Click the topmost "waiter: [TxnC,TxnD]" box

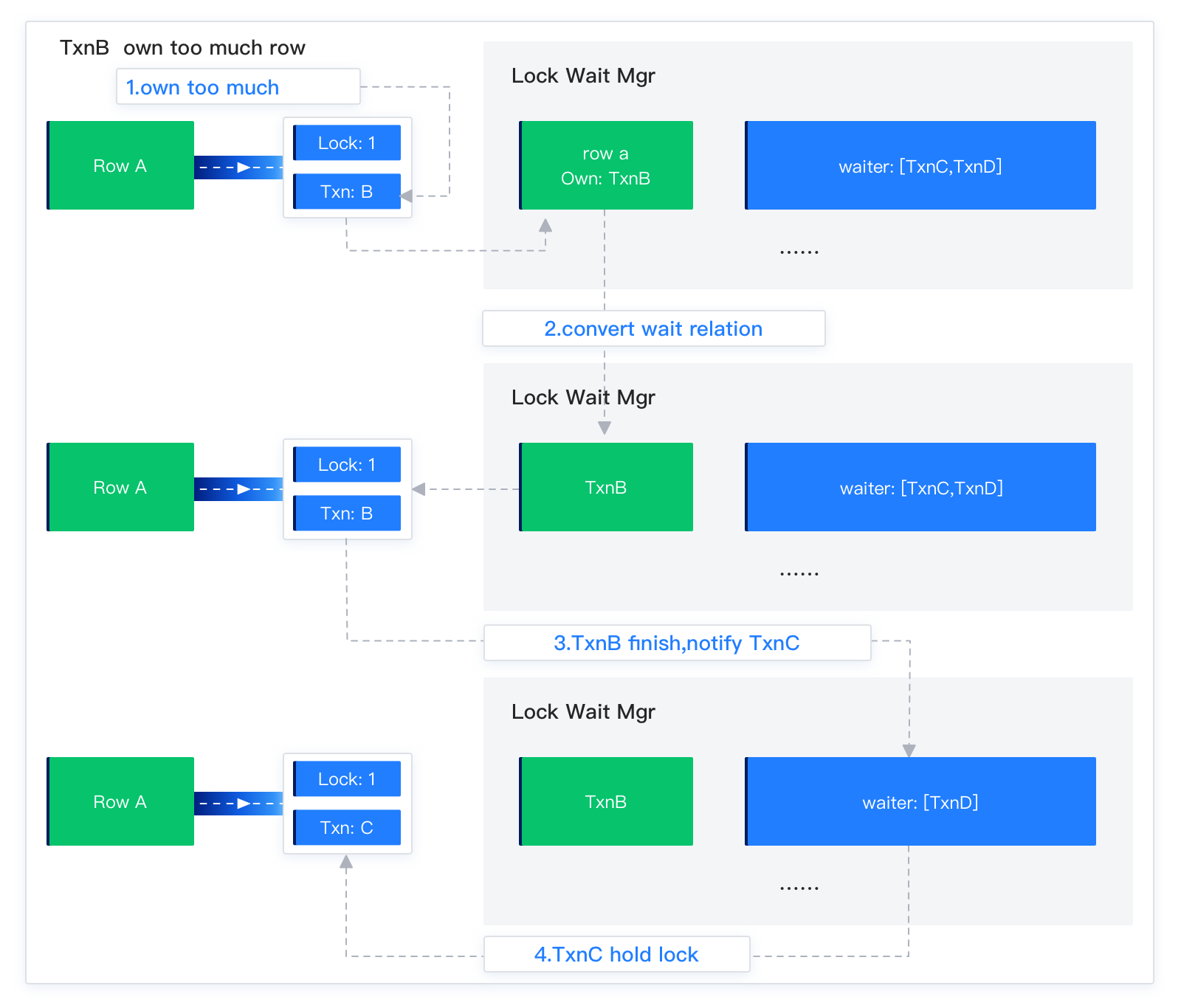click(920, 165)
